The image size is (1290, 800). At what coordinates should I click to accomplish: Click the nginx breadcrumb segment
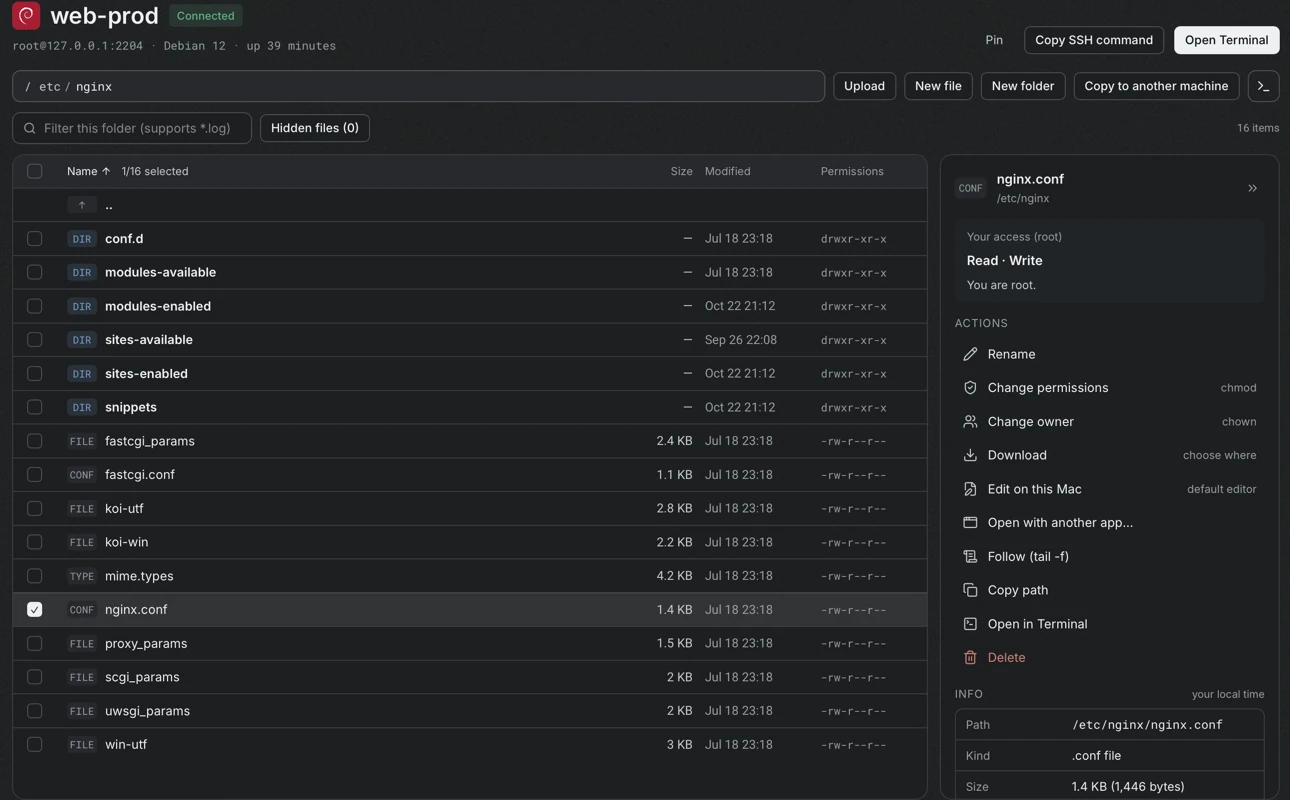coord(94,87)
